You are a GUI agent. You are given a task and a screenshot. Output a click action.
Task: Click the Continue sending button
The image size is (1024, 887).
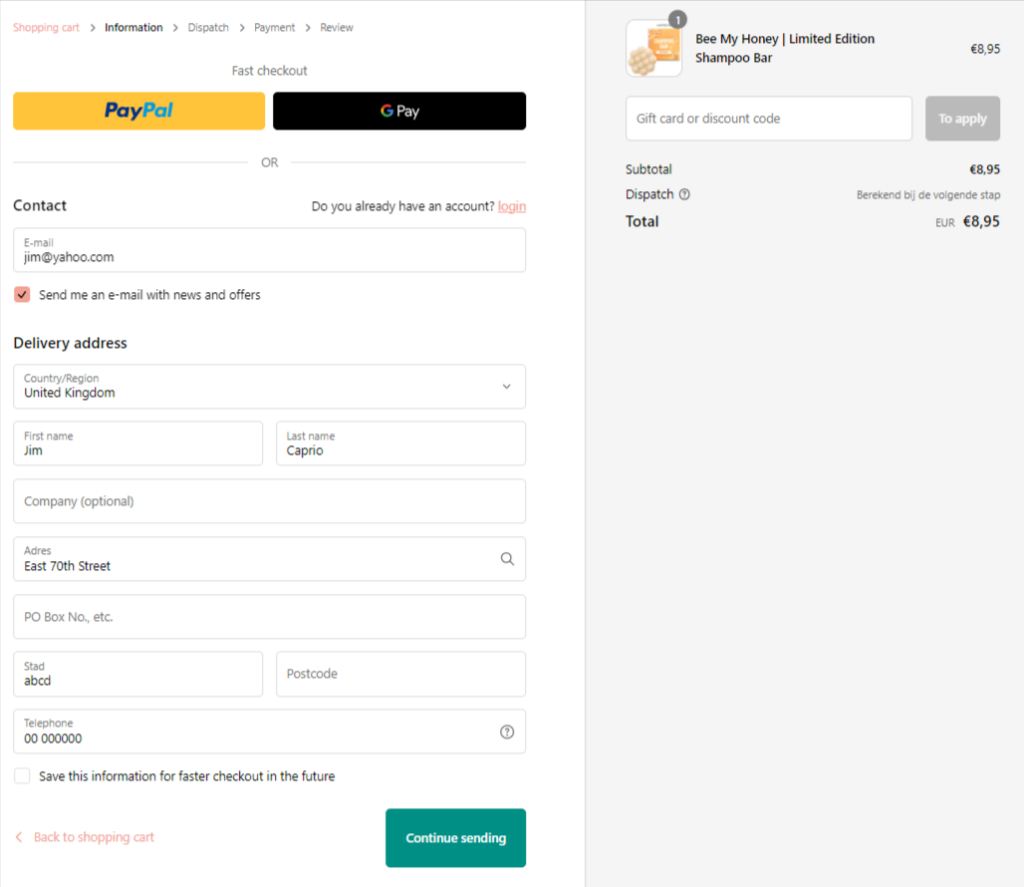click(455, 837)
